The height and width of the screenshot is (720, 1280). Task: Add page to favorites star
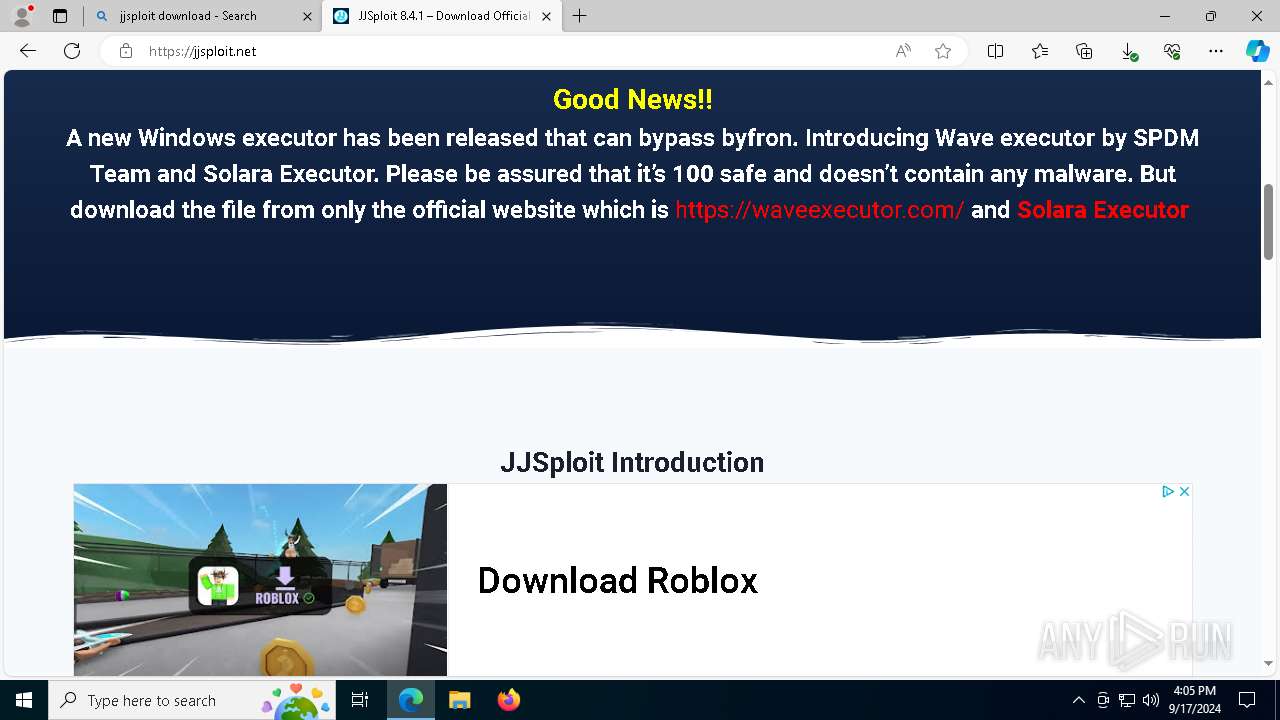tap(943, 51)
